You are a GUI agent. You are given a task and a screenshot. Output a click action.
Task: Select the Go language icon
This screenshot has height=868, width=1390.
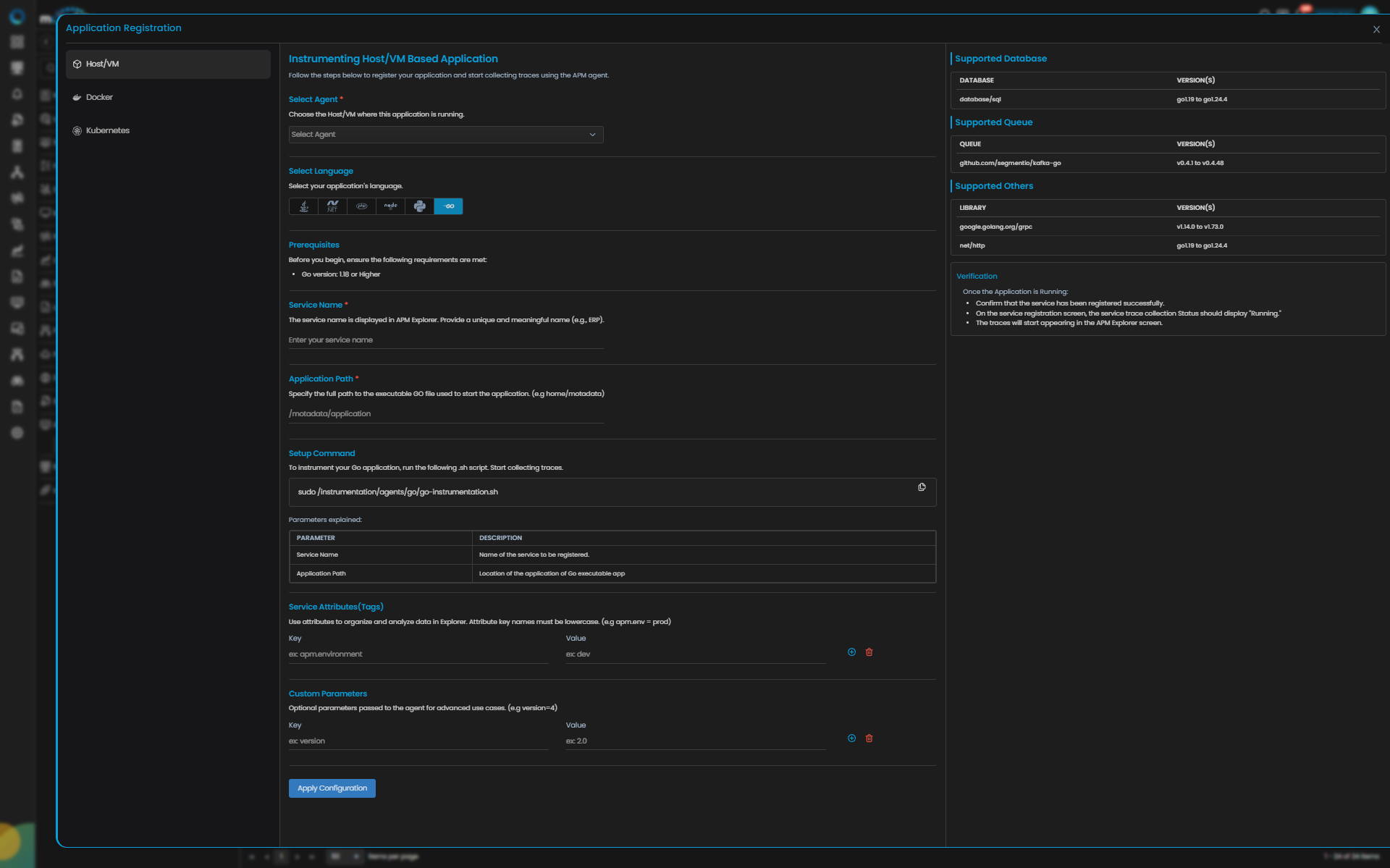tap(449, 206)
